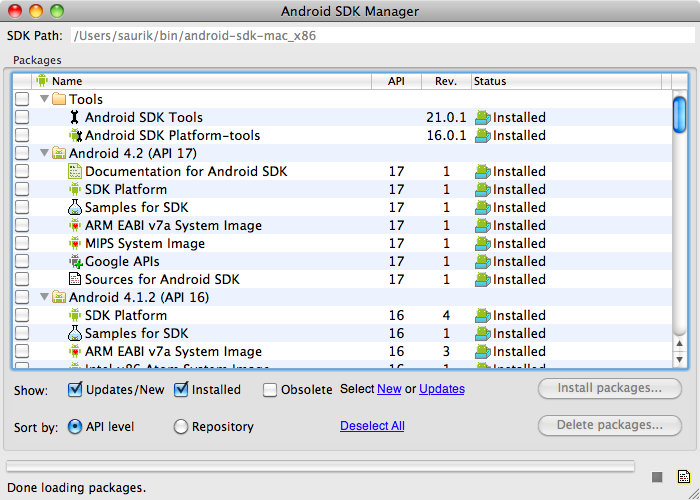Click the scrollbar up arrow

(679, 343)
